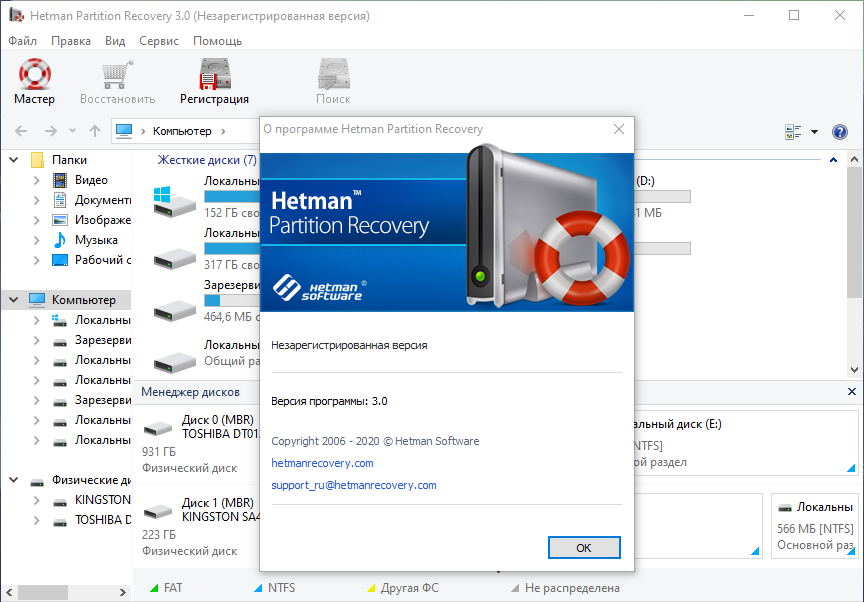
Task: Open the Помощь menu
Action: 218,41
